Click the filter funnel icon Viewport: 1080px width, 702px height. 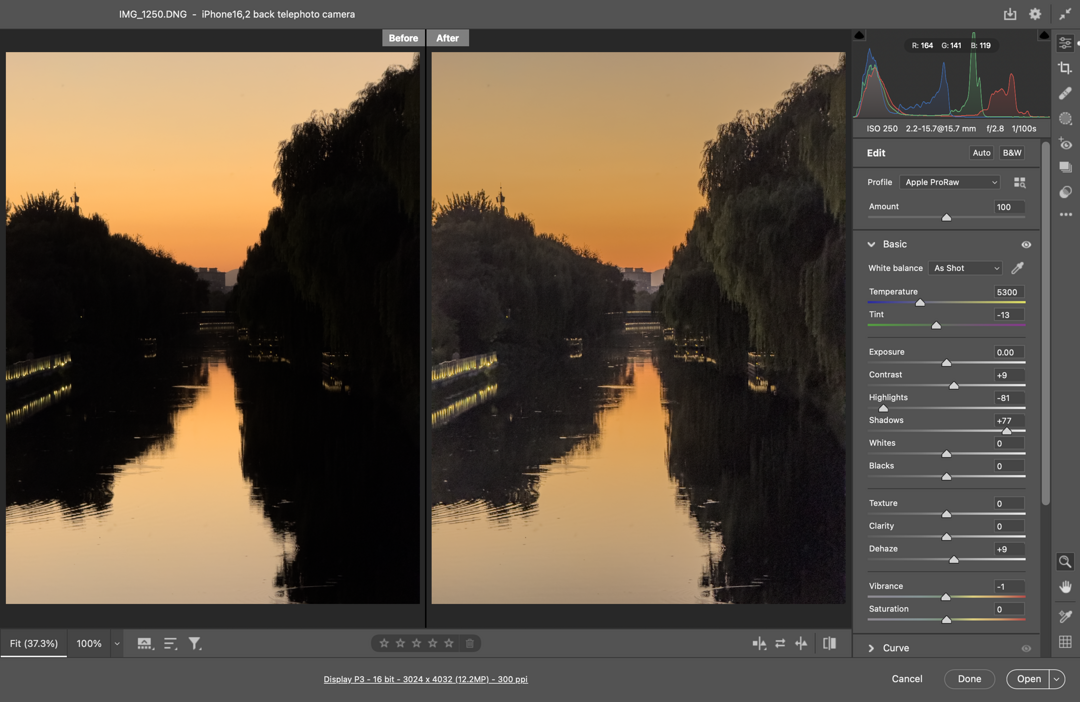(x=195, y=644)
